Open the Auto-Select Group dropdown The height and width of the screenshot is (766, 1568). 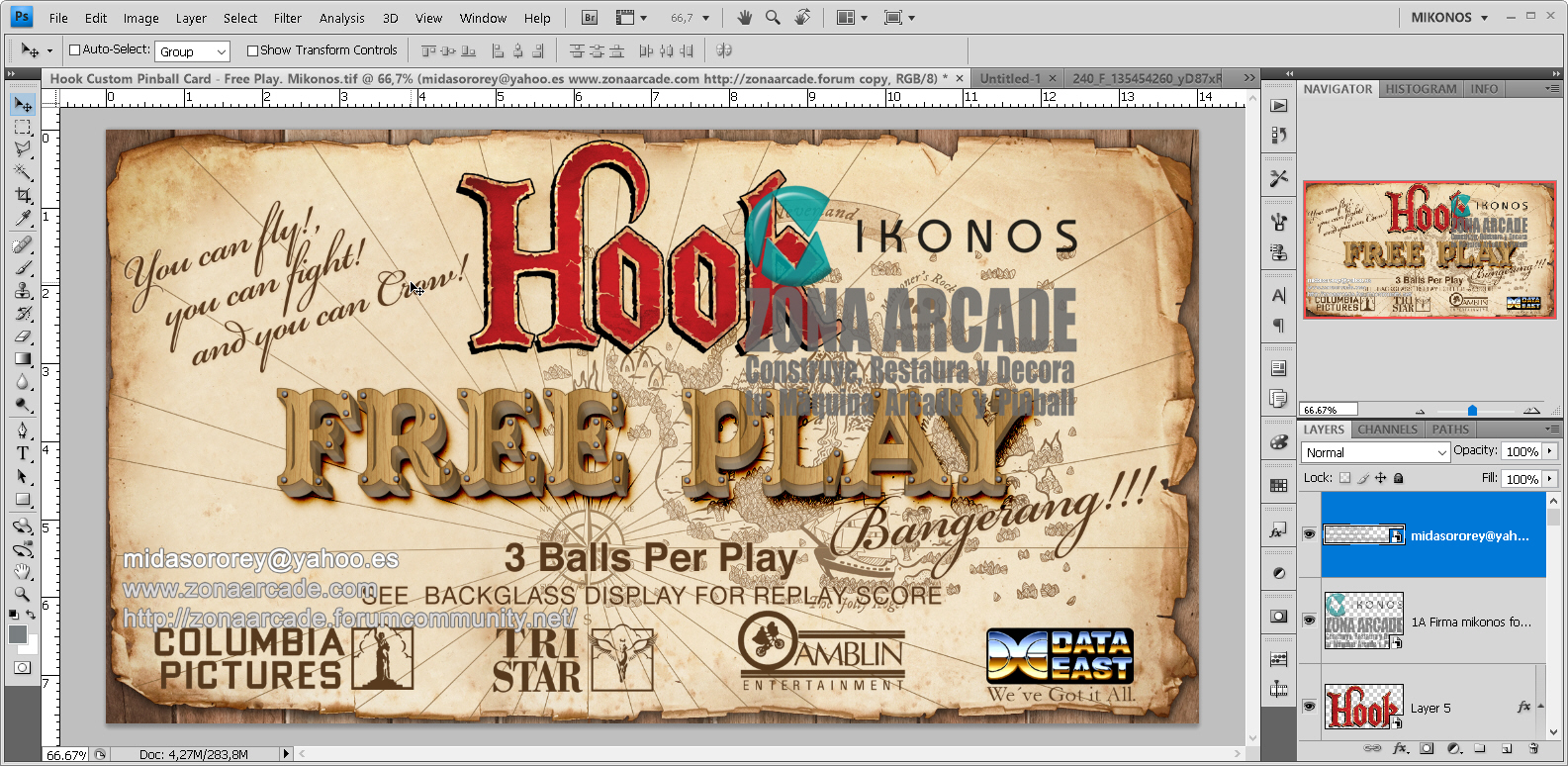[192, 51]
